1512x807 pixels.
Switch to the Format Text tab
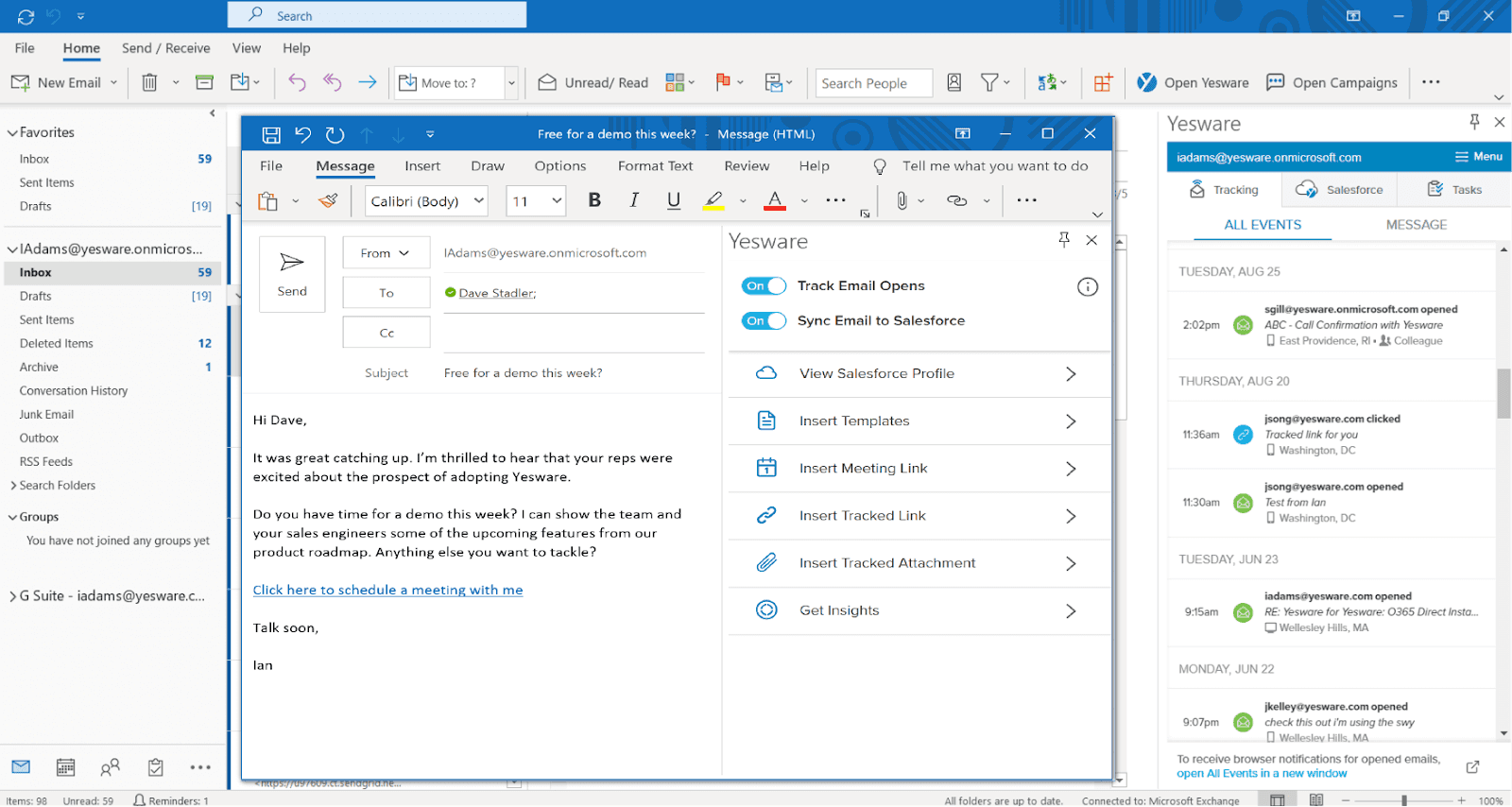coord(655,166)
